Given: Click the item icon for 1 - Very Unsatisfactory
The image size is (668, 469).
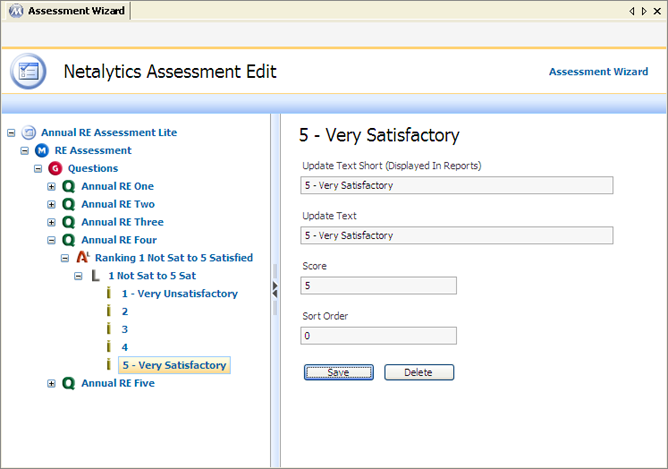Looking at the screenshot, I should click(109, 293).
